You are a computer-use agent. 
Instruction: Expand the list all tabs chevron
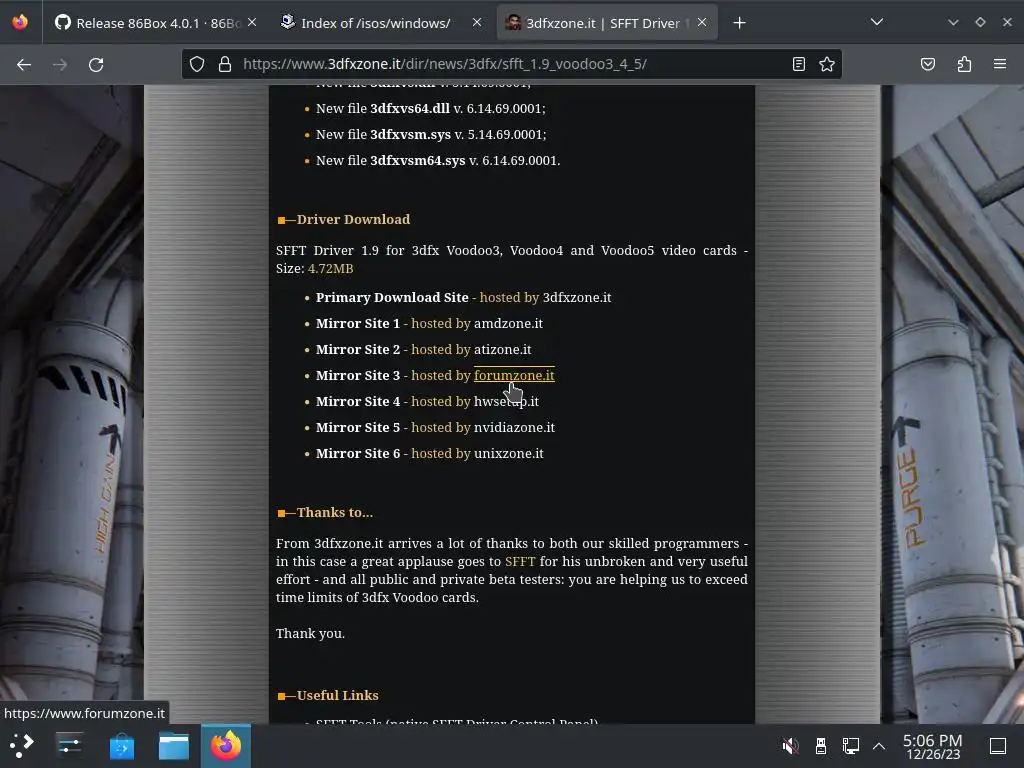click(x=877, y=22)
